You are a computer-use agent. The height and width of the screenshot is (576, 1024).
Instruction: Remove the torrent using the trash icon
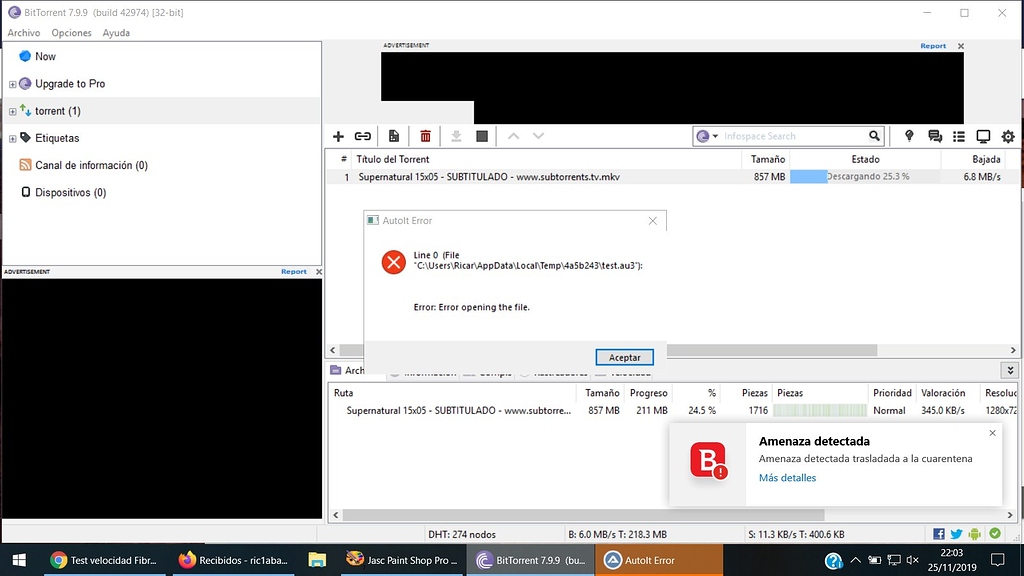pos(425,136)
